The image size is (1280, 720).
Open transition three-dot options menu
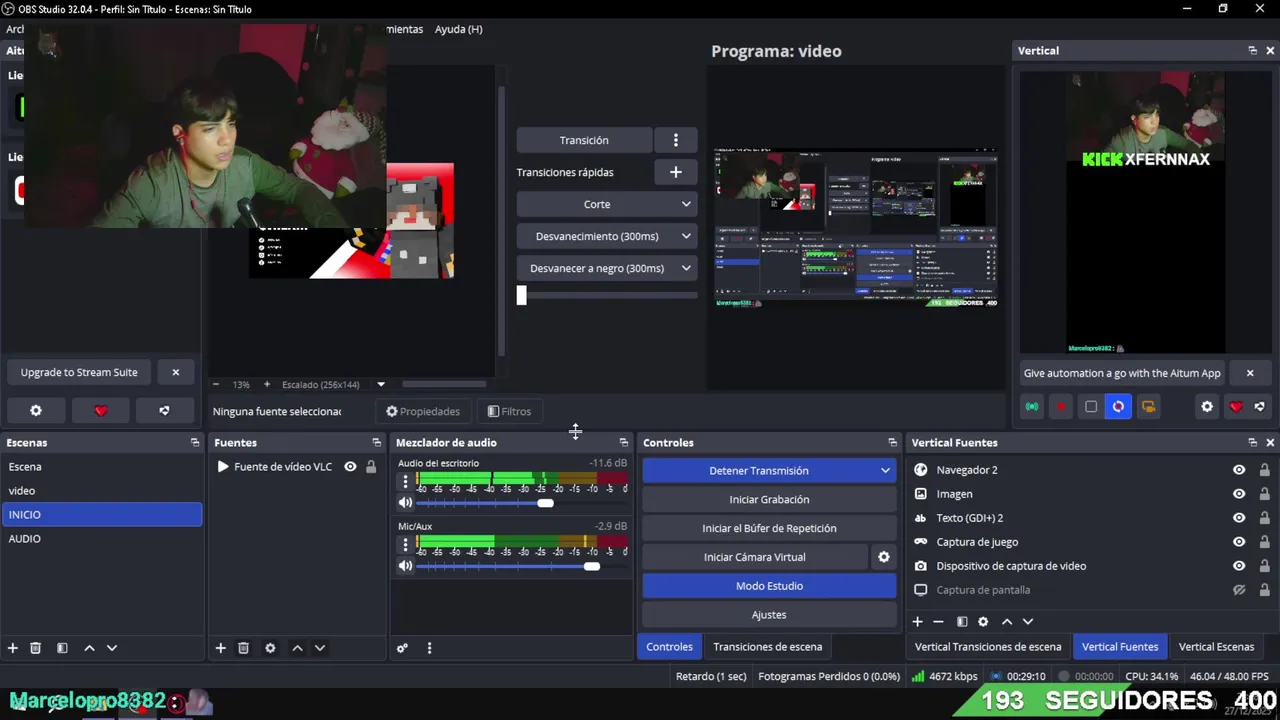click(676, 140)
